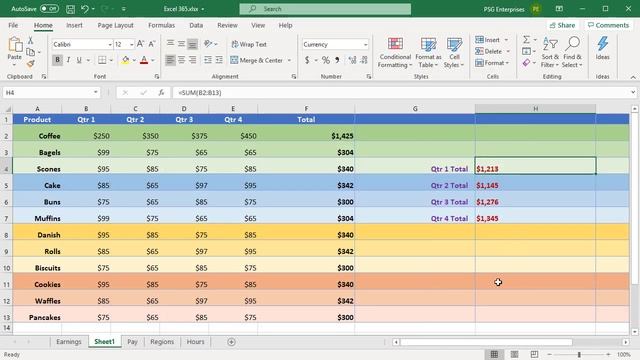Screen dimensions: 640x360
Task: Click Delete cells button
Action: click(x=492, y=51)
